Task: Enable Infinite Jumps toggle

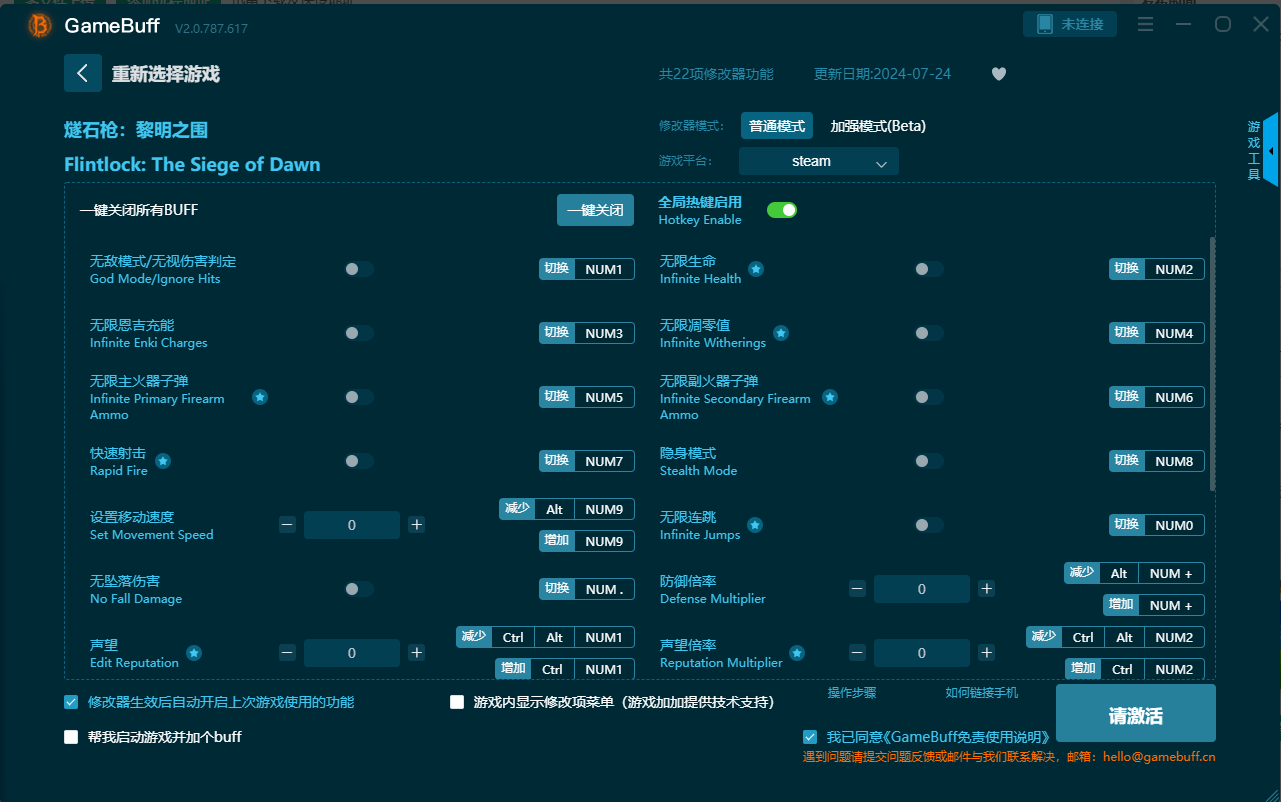Action: [929, 525]
